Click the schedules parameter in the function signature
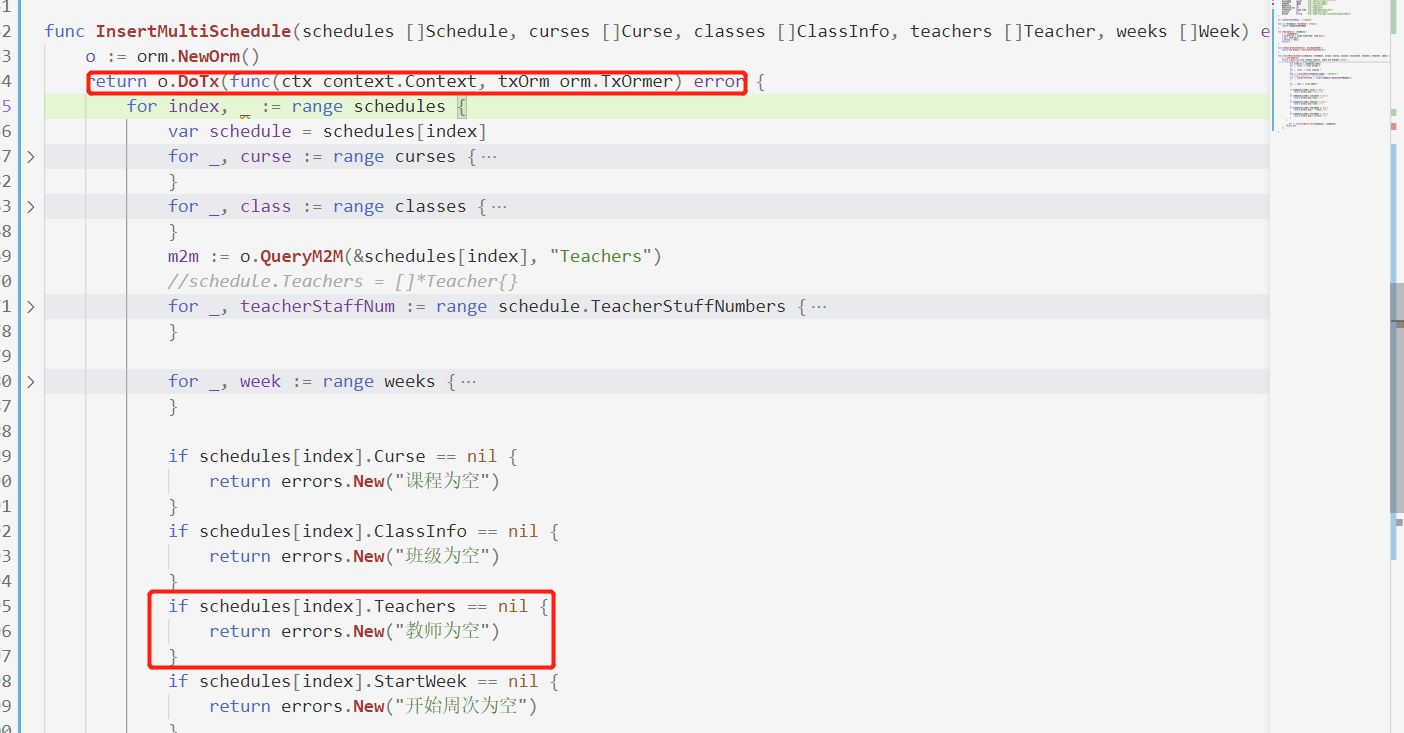The image size is (1404, 733). (347, 31)
